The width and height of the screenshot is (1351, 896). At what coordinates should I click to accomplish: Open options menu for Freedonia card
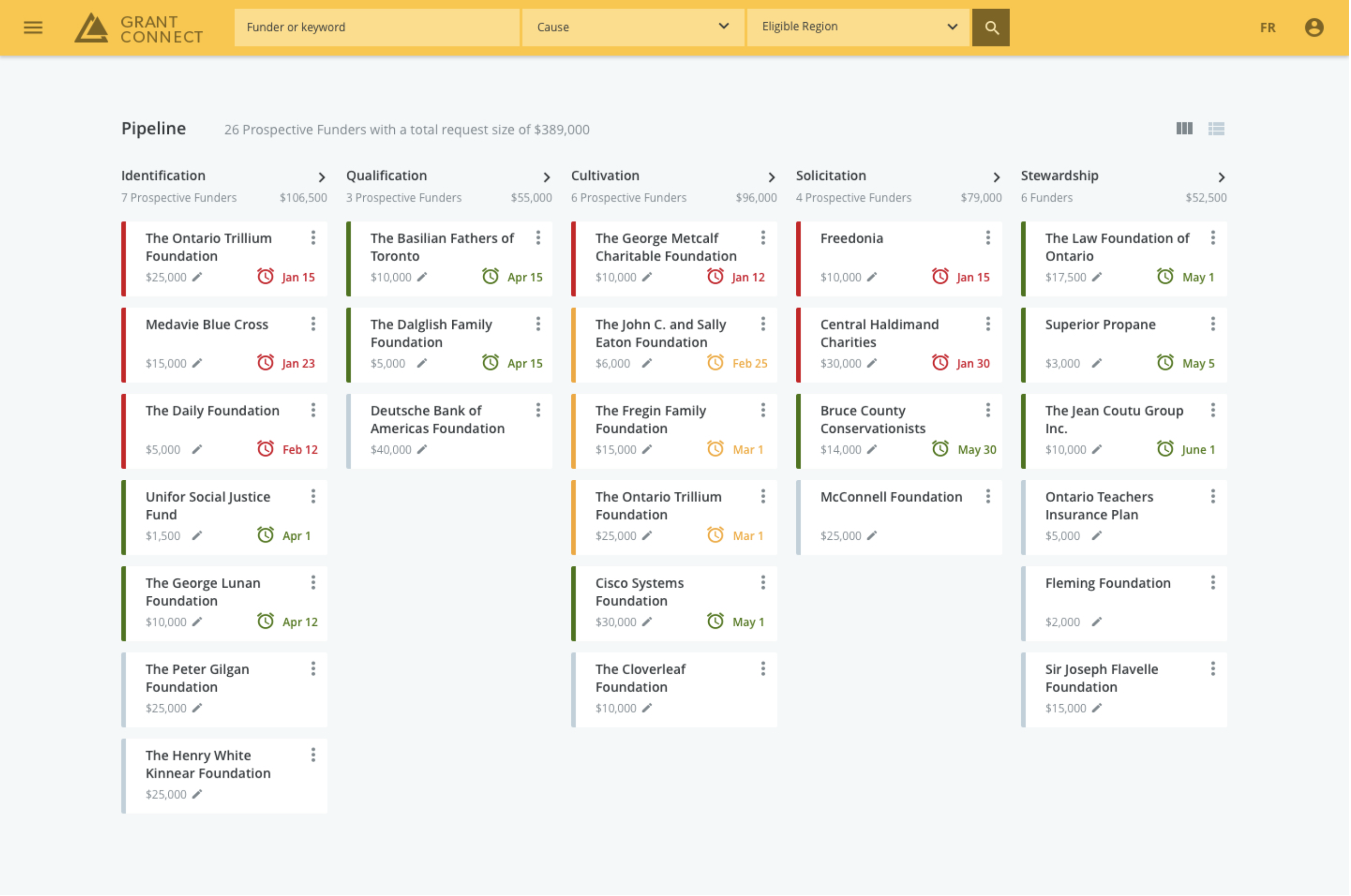tap(989, 238)
